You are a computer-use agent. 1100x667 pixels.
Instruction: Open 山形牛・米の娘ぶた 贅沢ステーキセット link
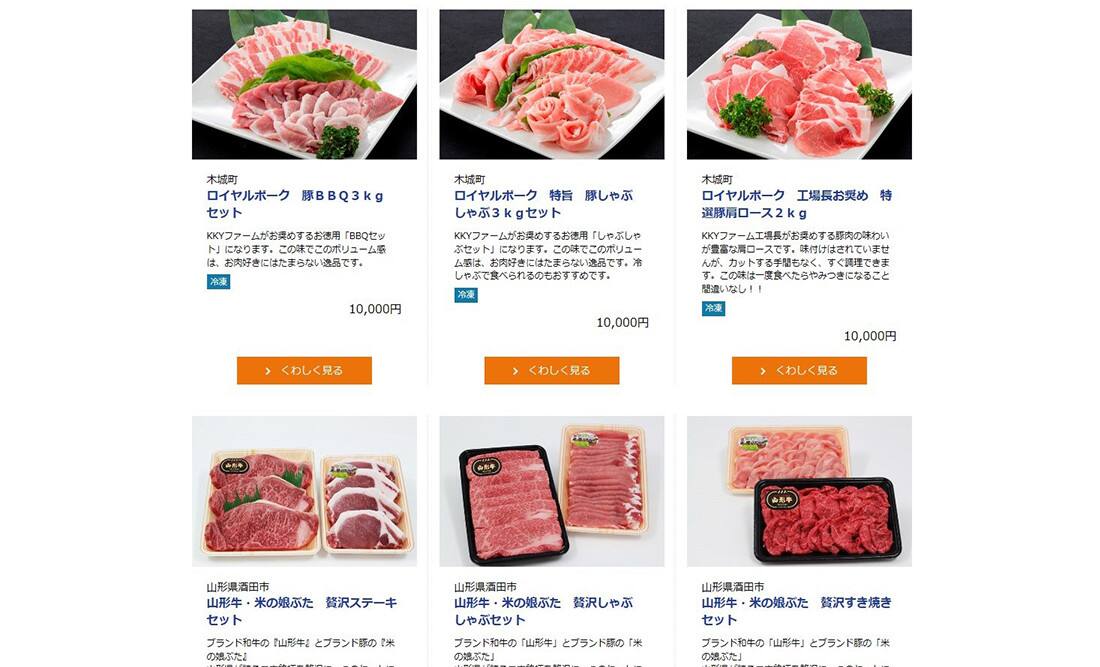(302, 611)
